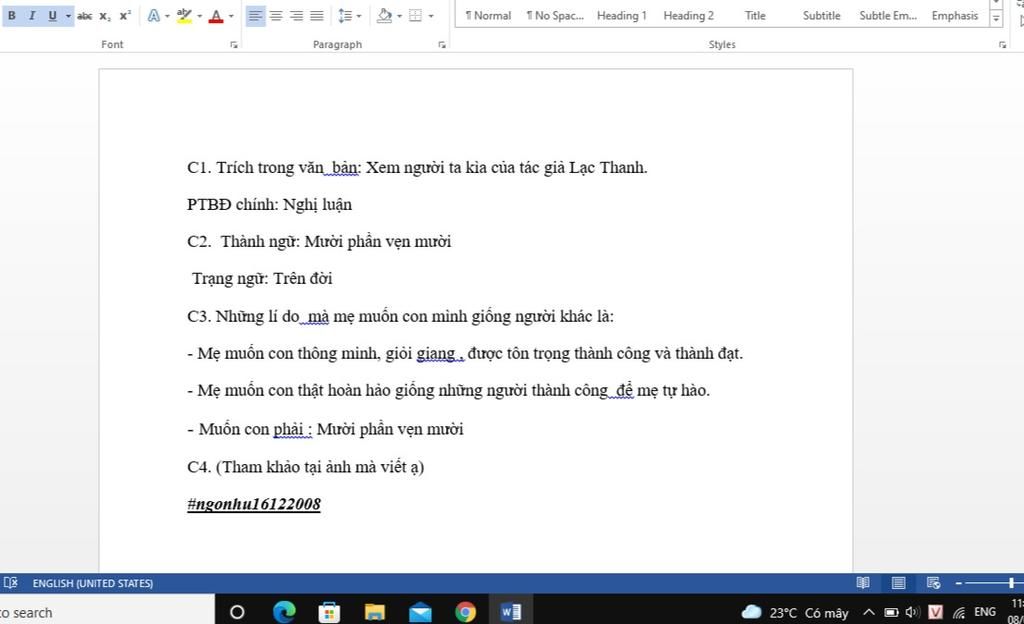The image size is (1024, 624).
Task: Apply No Spacing style
Action: coord(555,16)
